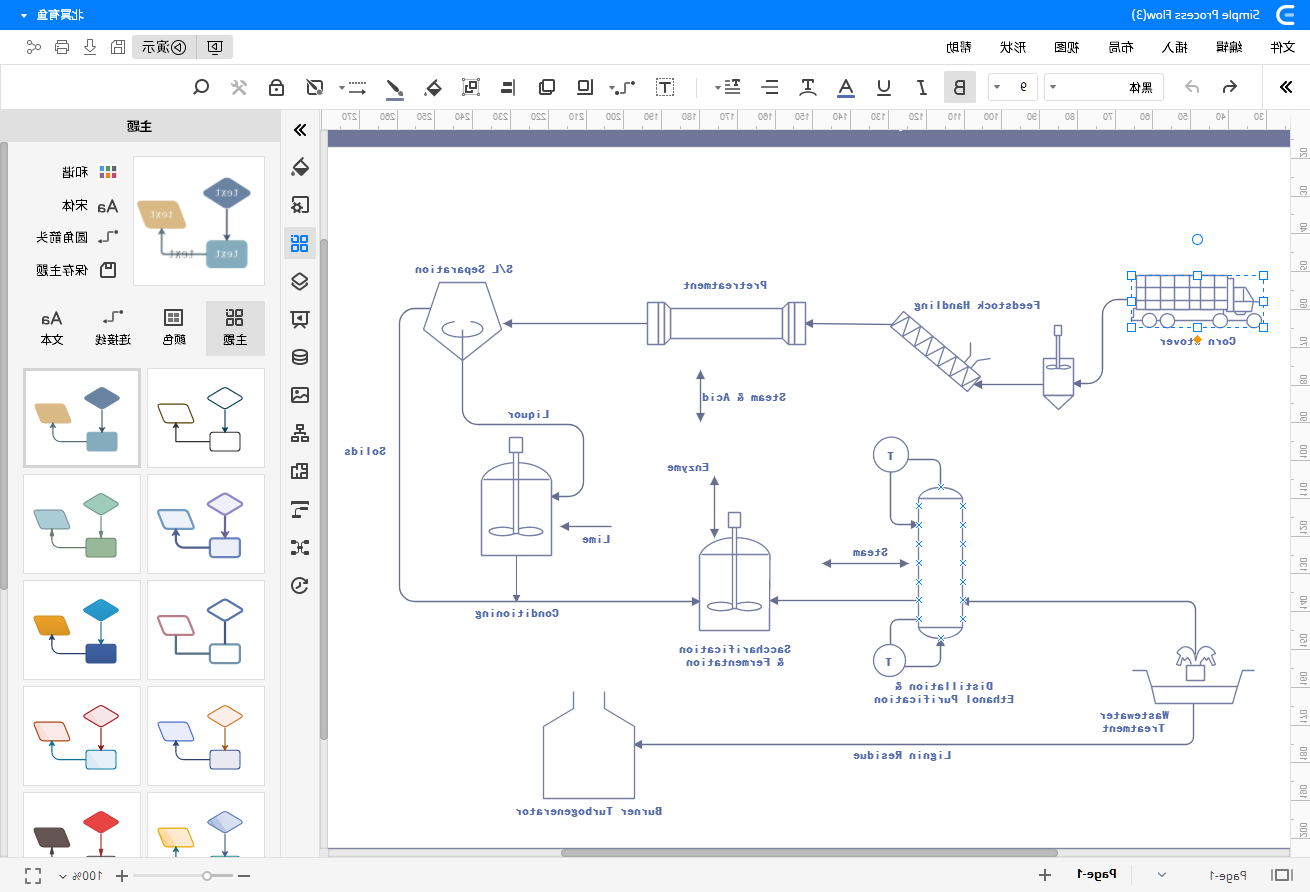Open the line arrow style dropdown
Image resolution: width=1310 pixels, height=892 pixels.
point(353,87)
